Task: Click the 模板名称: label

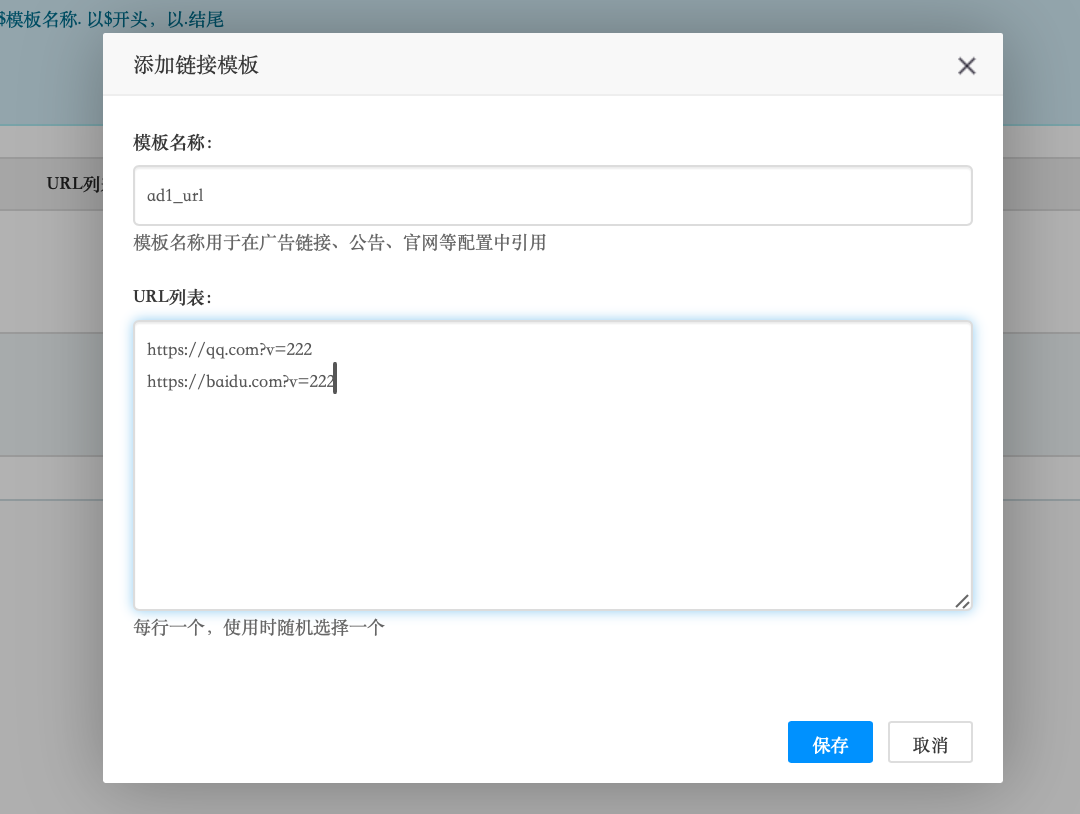Action: coord(173,143)
